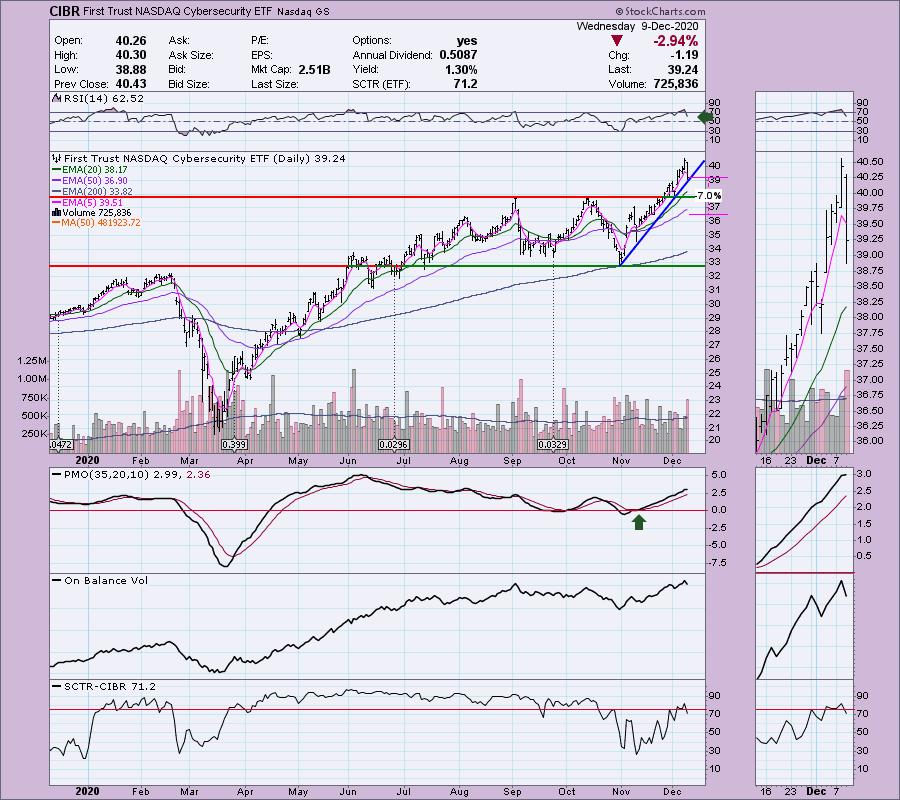
Task: Click the volume bars icon in the price legend
Action: click(x=57, y=213)
